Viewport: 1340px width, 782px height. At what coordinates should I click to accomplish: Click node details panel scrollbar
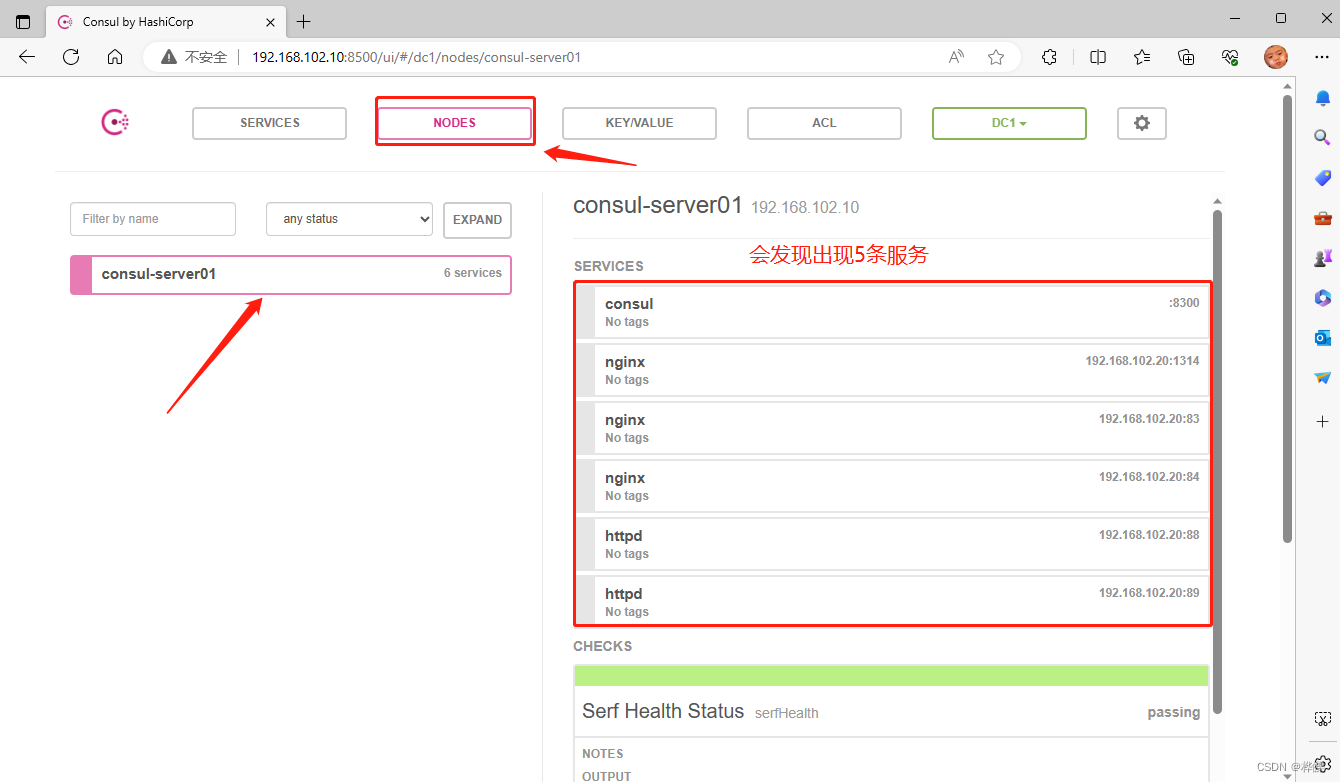[1217, 461]
